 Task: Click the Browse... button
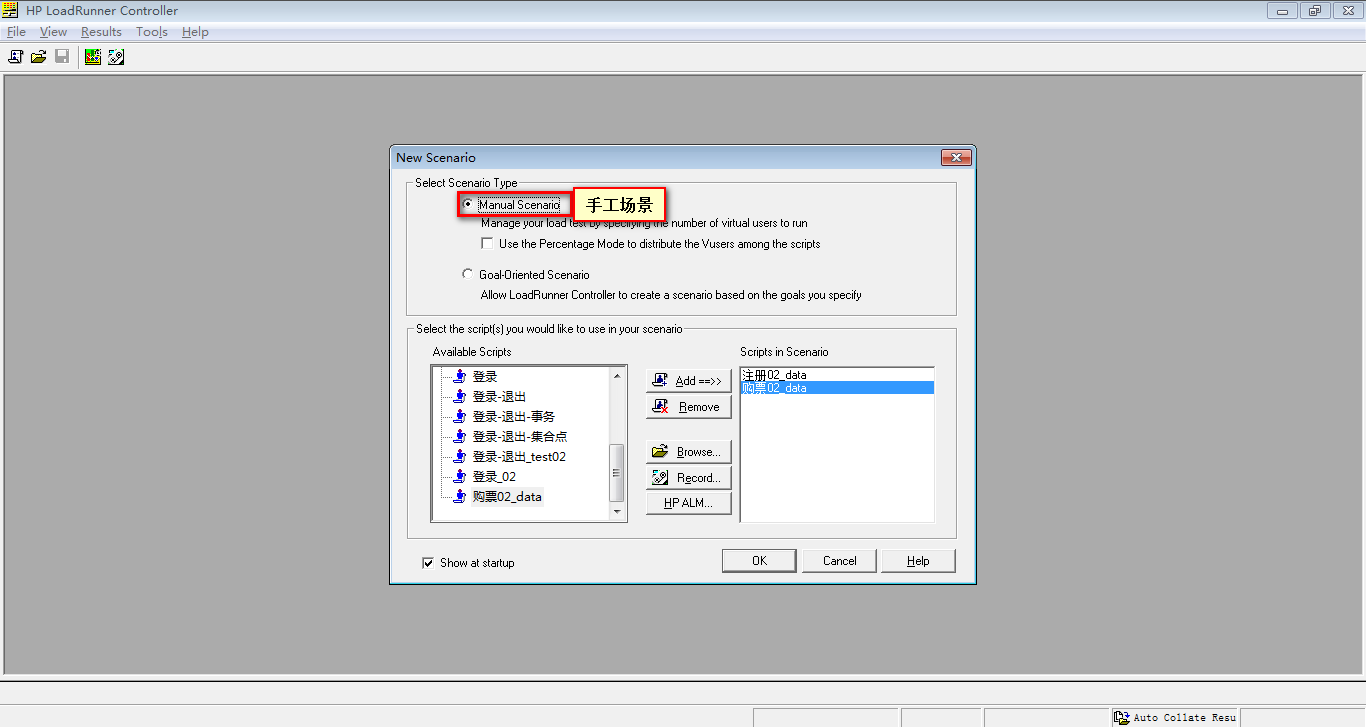[689, 452]
